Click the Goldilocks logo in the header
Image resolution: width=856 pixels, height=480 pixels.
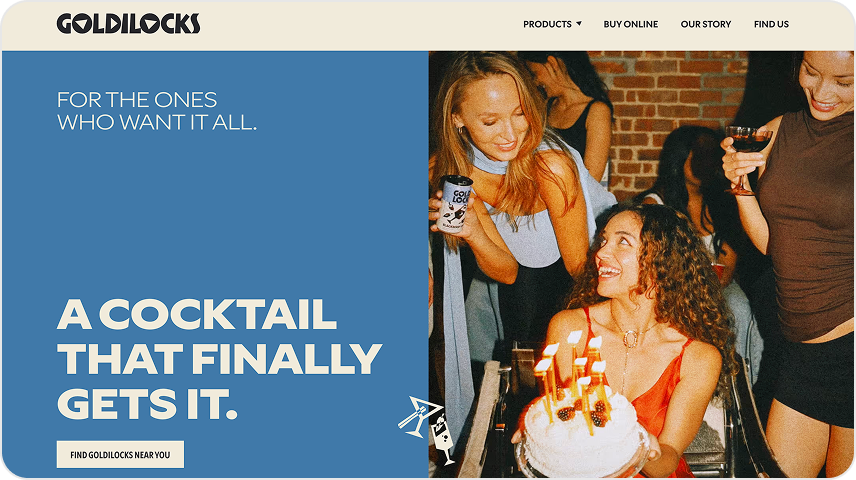click(128, 24)
